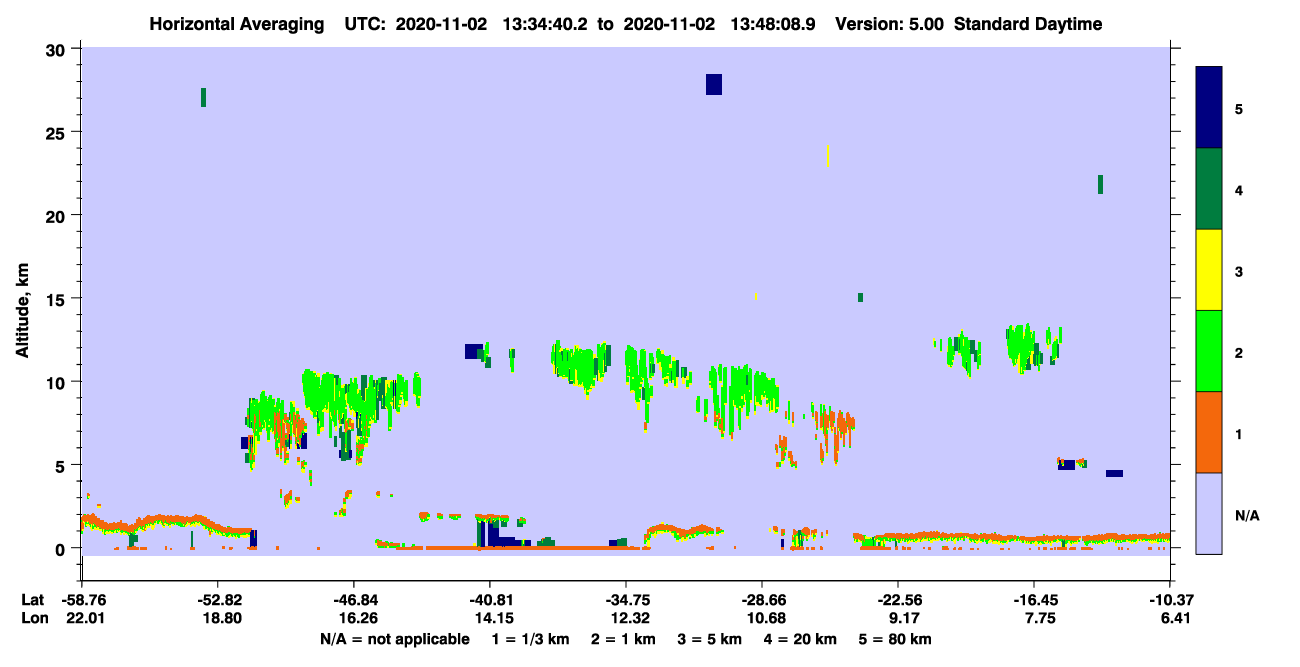This screenshot has height=667, width=1300.
Task: Click latitude value -22.56
Action: (x=898, y=600)
